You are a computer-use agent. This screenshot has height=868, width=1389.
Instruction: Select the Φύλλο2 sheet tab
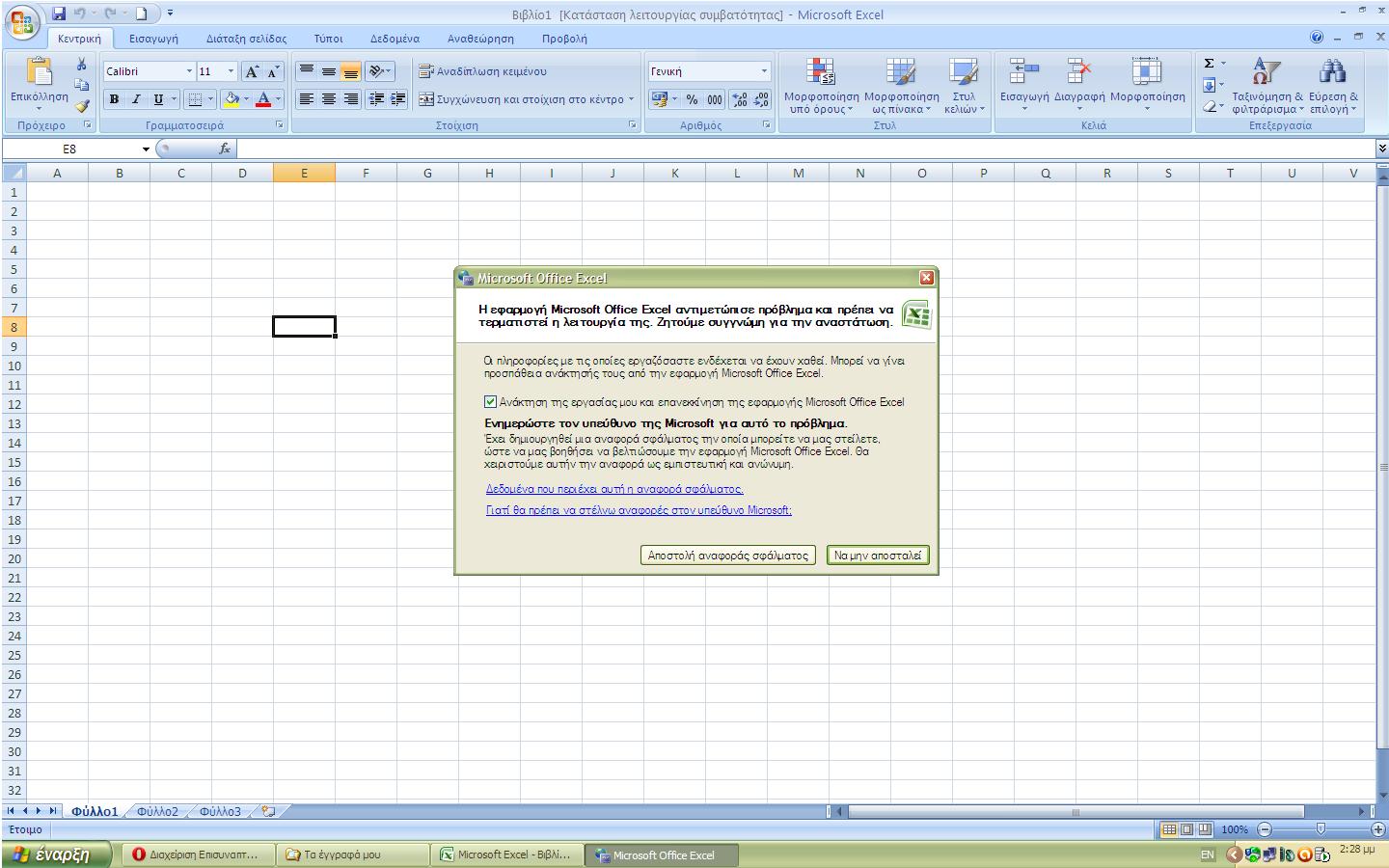[157, 811]
